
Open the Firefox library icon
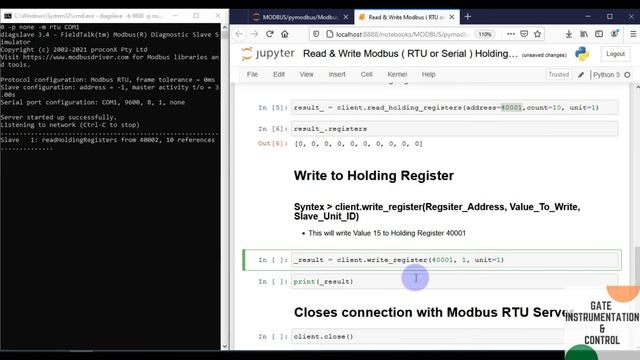pyautogui.click(x=584, y=34)
